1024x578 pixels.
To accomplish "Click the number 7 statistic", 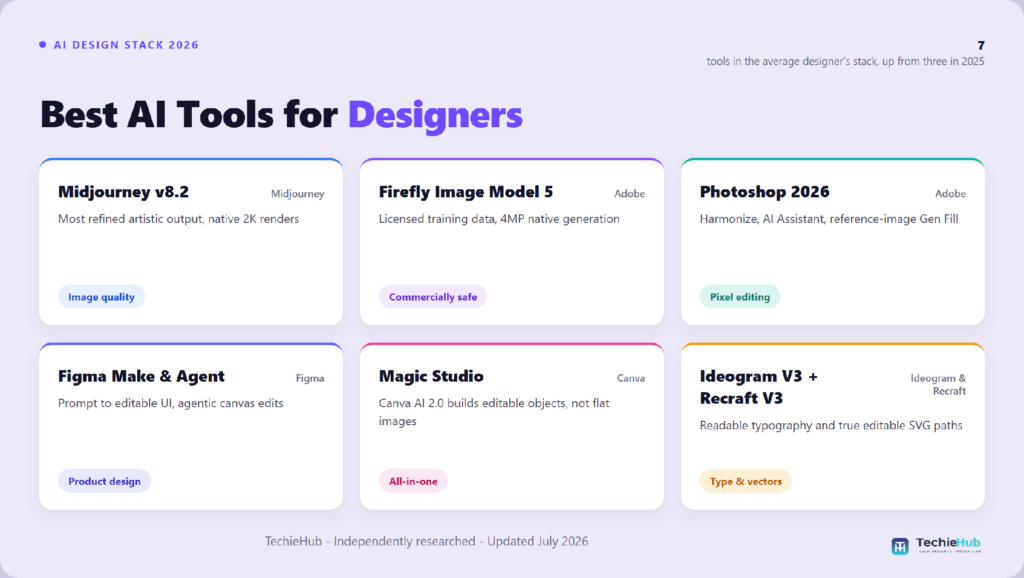I will coord(981,45).
